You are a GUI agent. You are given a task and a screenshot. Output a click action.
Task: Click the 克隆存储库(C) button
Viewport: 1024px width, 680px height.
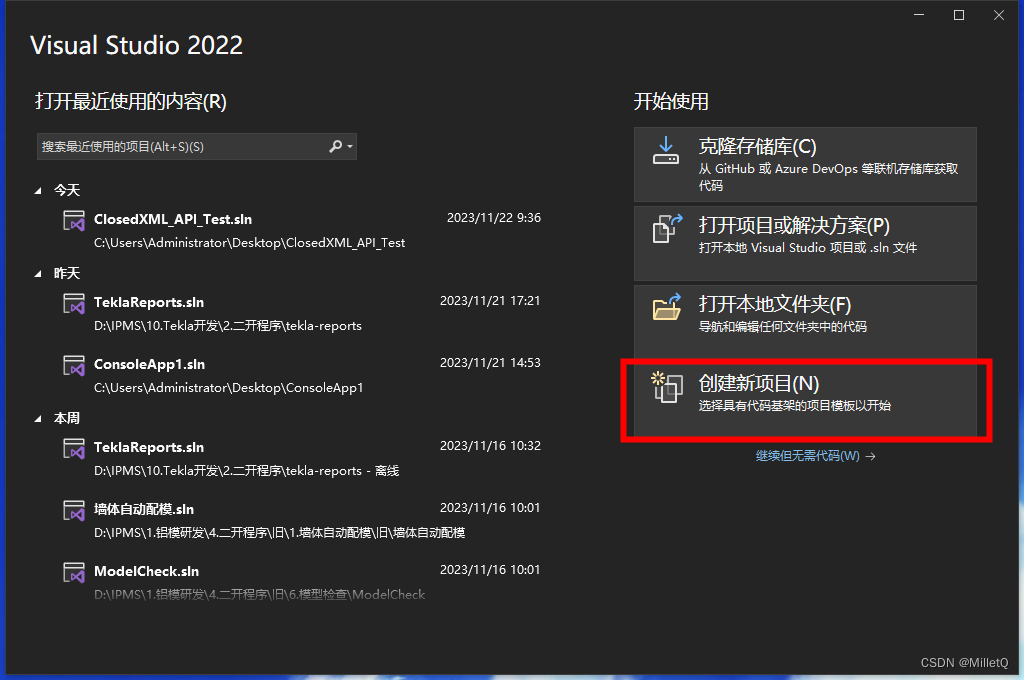[805, 165]
